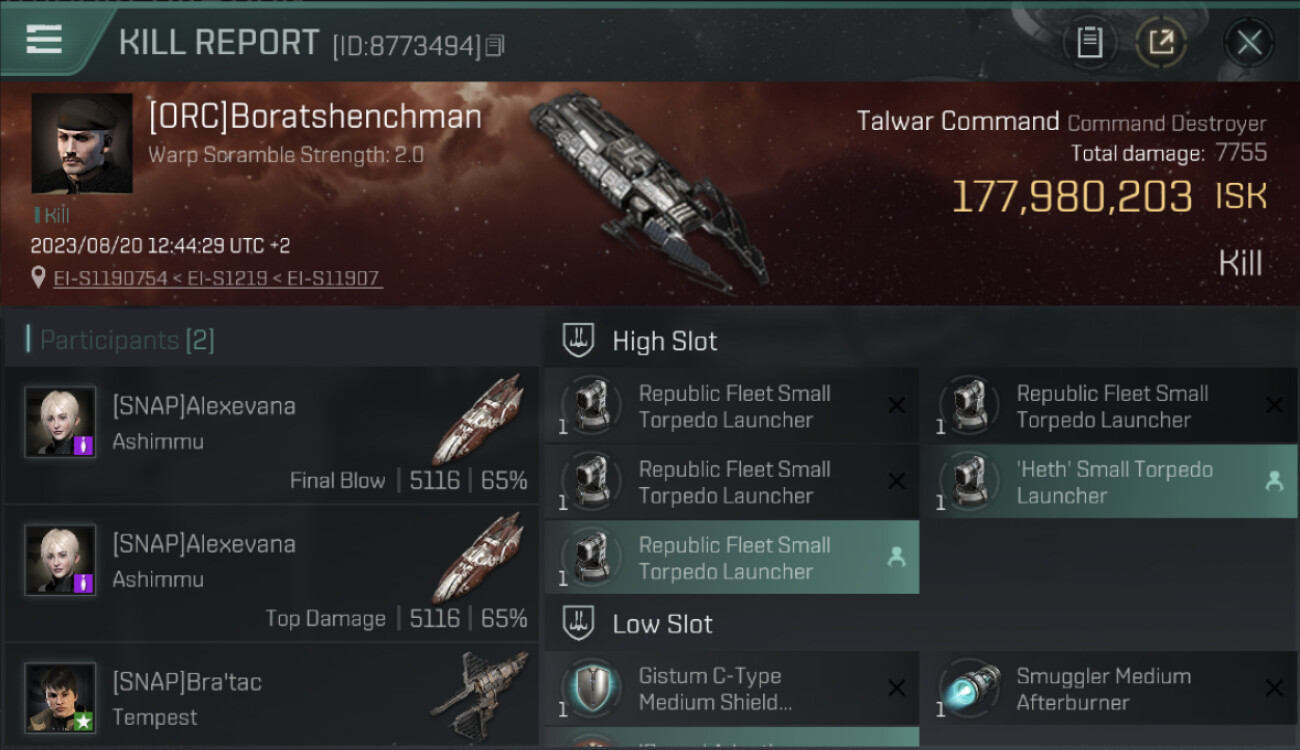Select Alexevana's Final Blow participant entry

(272, 436)
